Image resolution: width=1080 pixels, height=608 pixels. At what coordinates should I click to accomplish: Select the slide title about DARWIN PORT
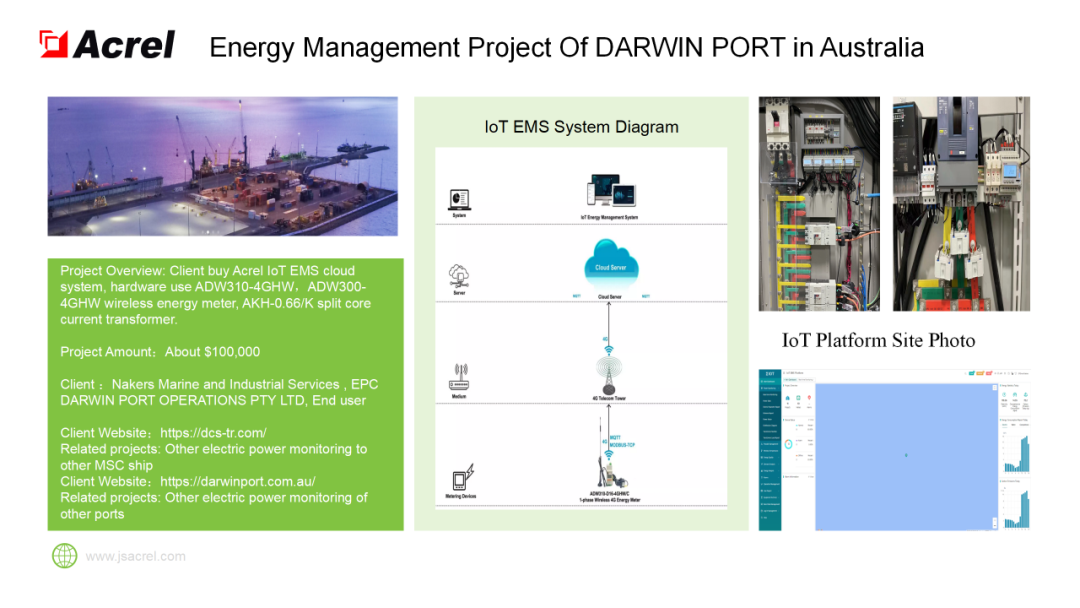point(566,48)
